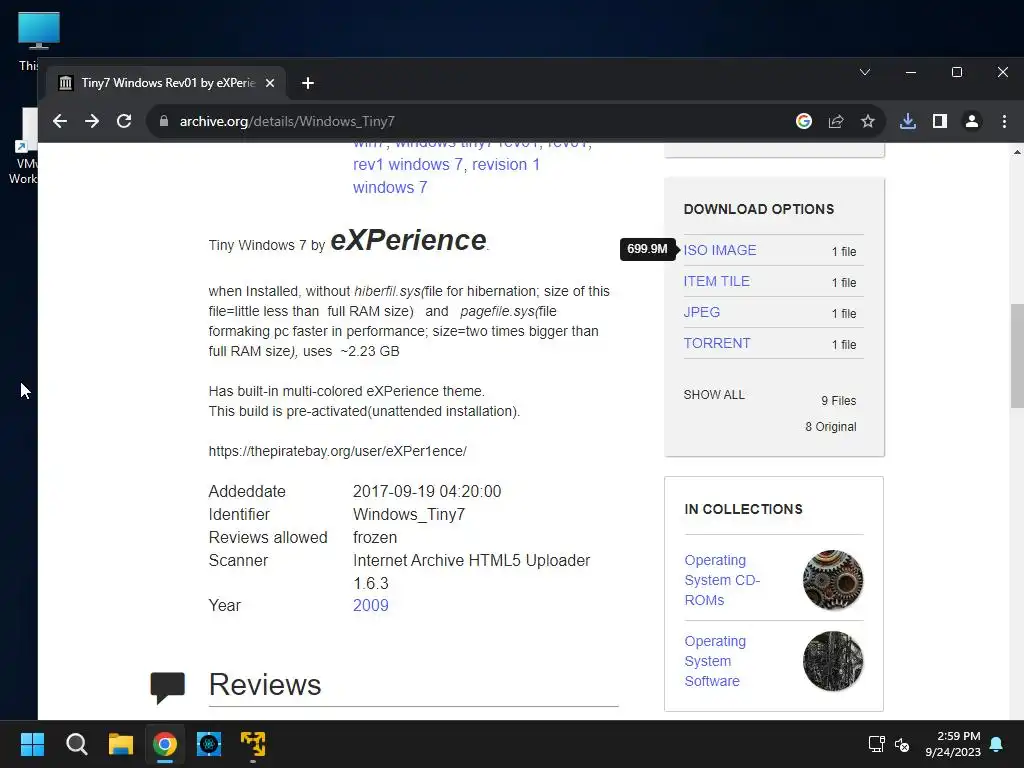Screen dimensions: 1024x768
Task: Go back with Chrome's back arrow
Action: 60,121
